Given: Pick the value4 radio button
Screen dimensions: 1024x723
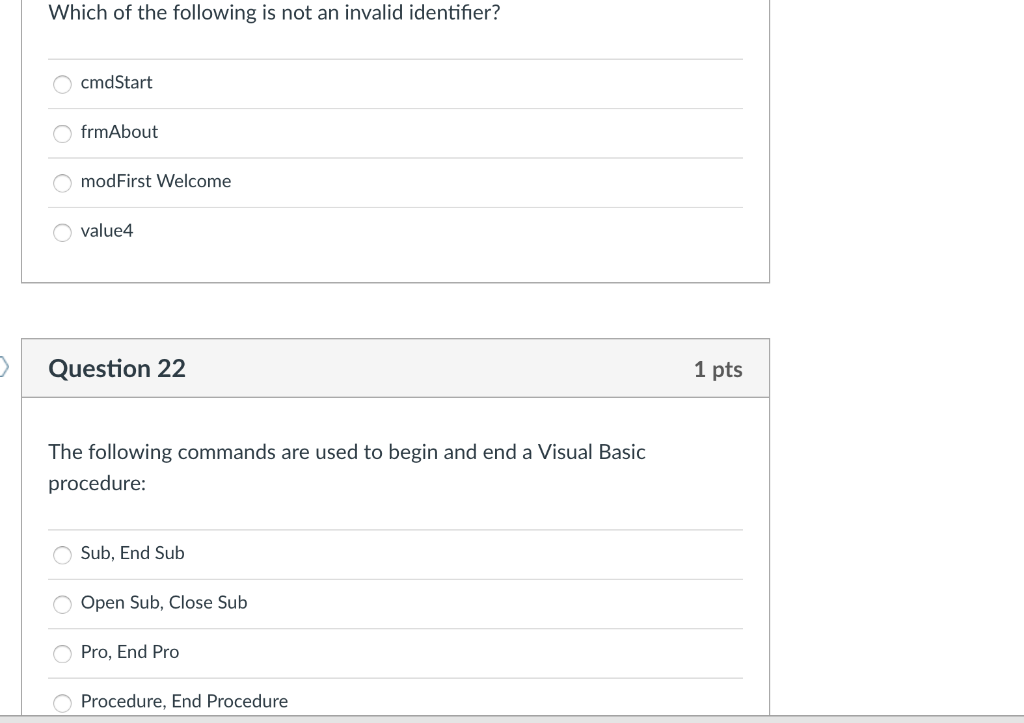Looking at the screenshot, I should point(62,233).
